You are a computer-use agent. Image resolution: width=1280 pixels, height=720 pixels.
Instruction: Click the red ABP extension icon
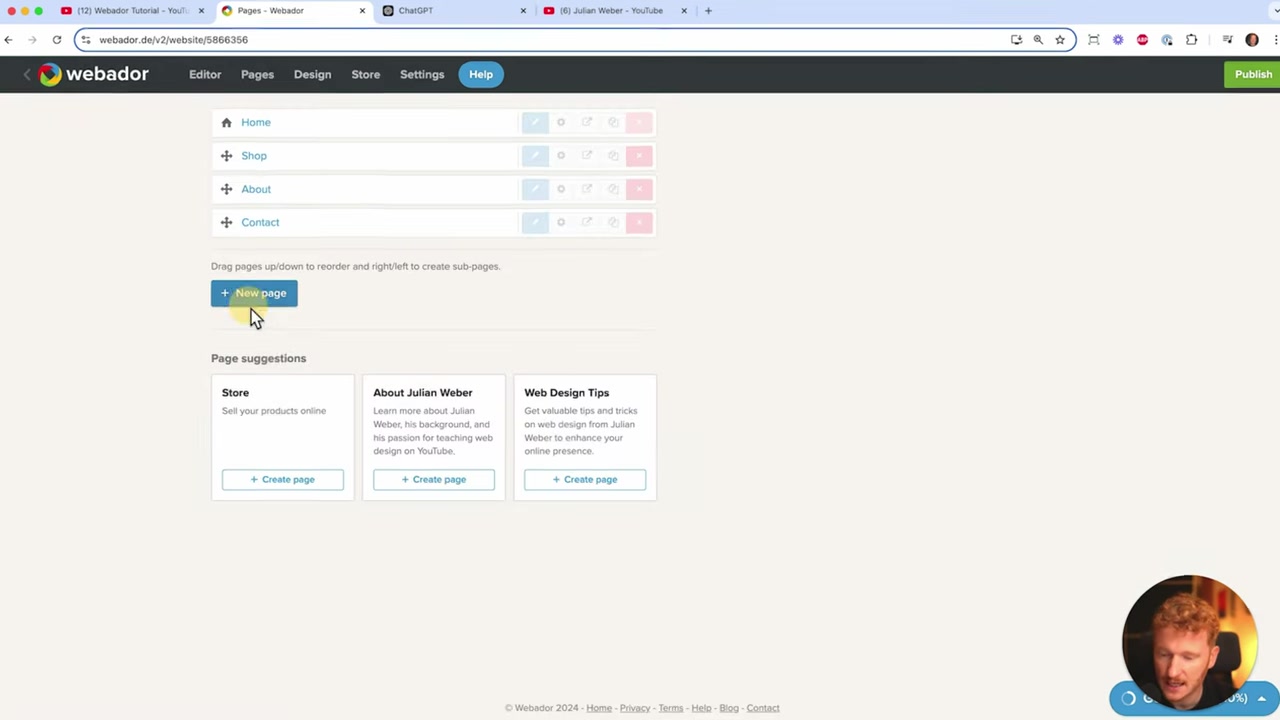click(1142, 40)
